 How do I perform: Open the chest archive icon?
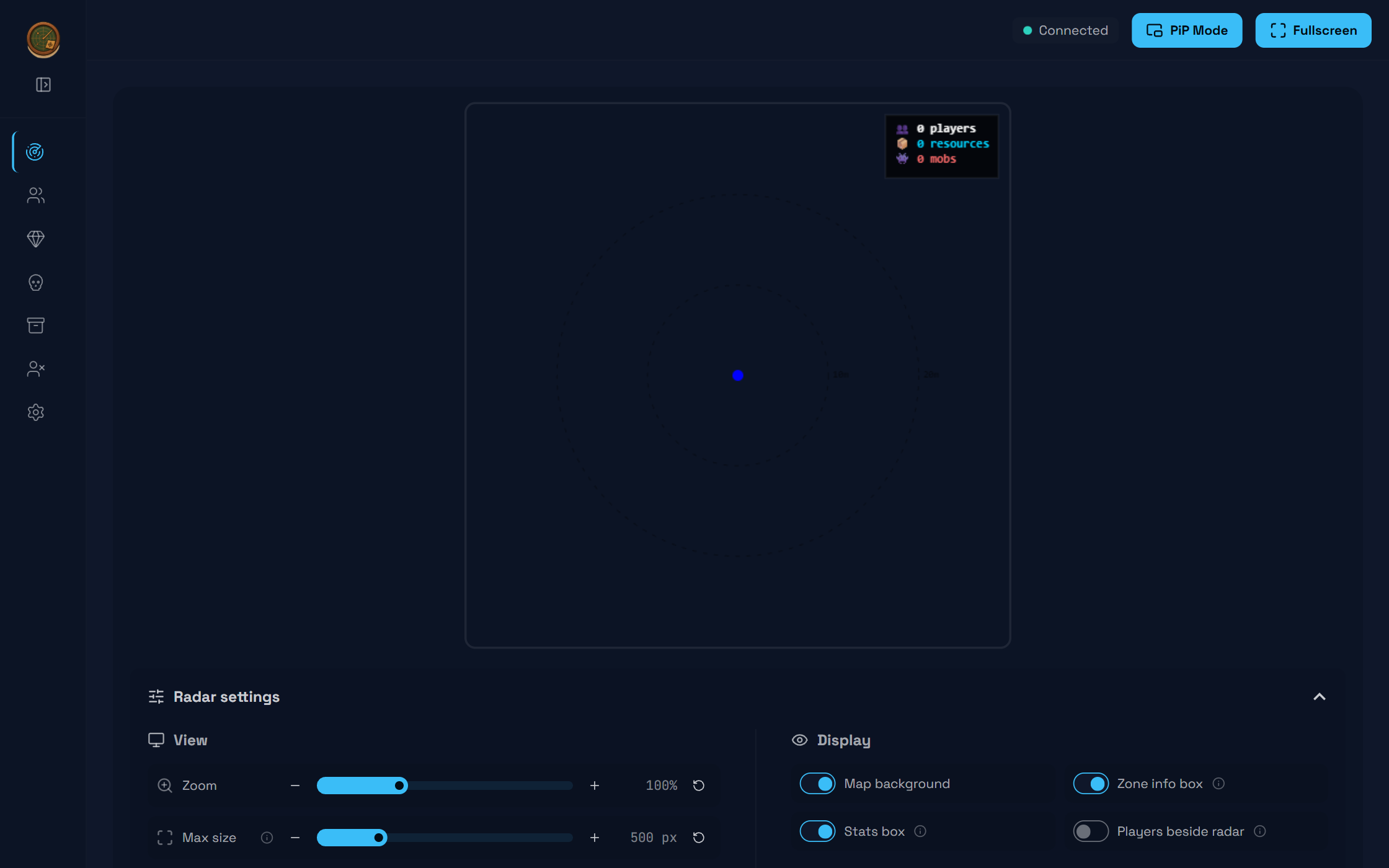pos(35,325)
